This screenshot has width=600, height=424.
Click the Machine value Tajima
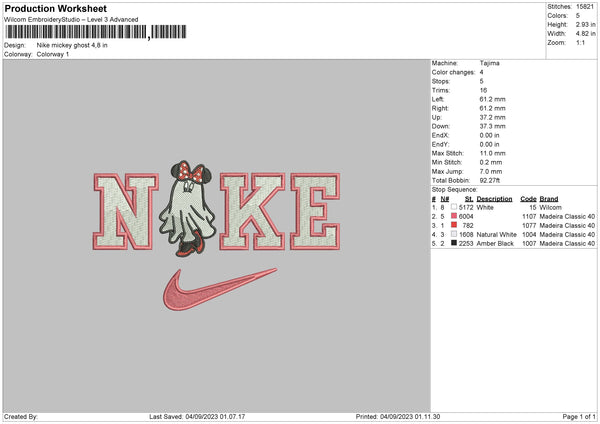pyautogui.click(x=489, y=63)
